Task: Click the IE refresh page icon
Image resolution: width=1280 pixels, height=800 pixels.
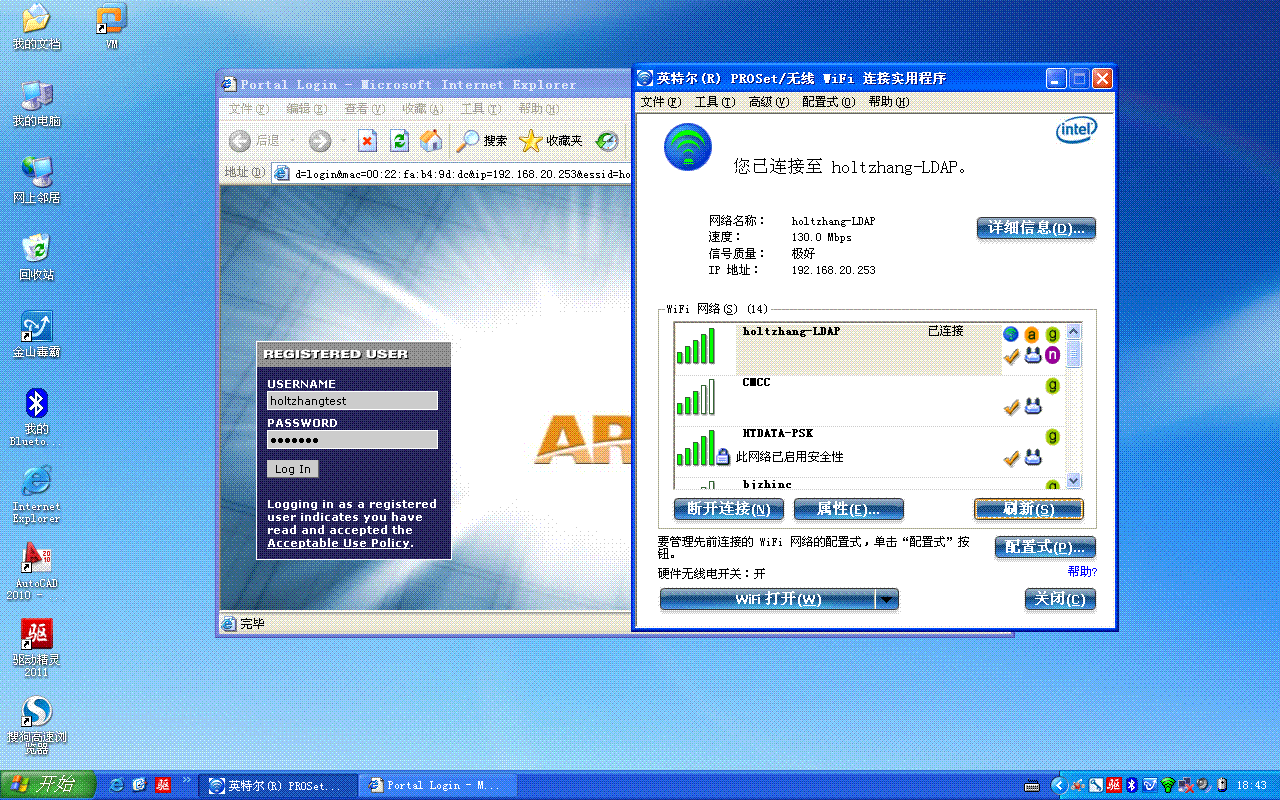Action: pyautogui.click(x=399, y=141)
